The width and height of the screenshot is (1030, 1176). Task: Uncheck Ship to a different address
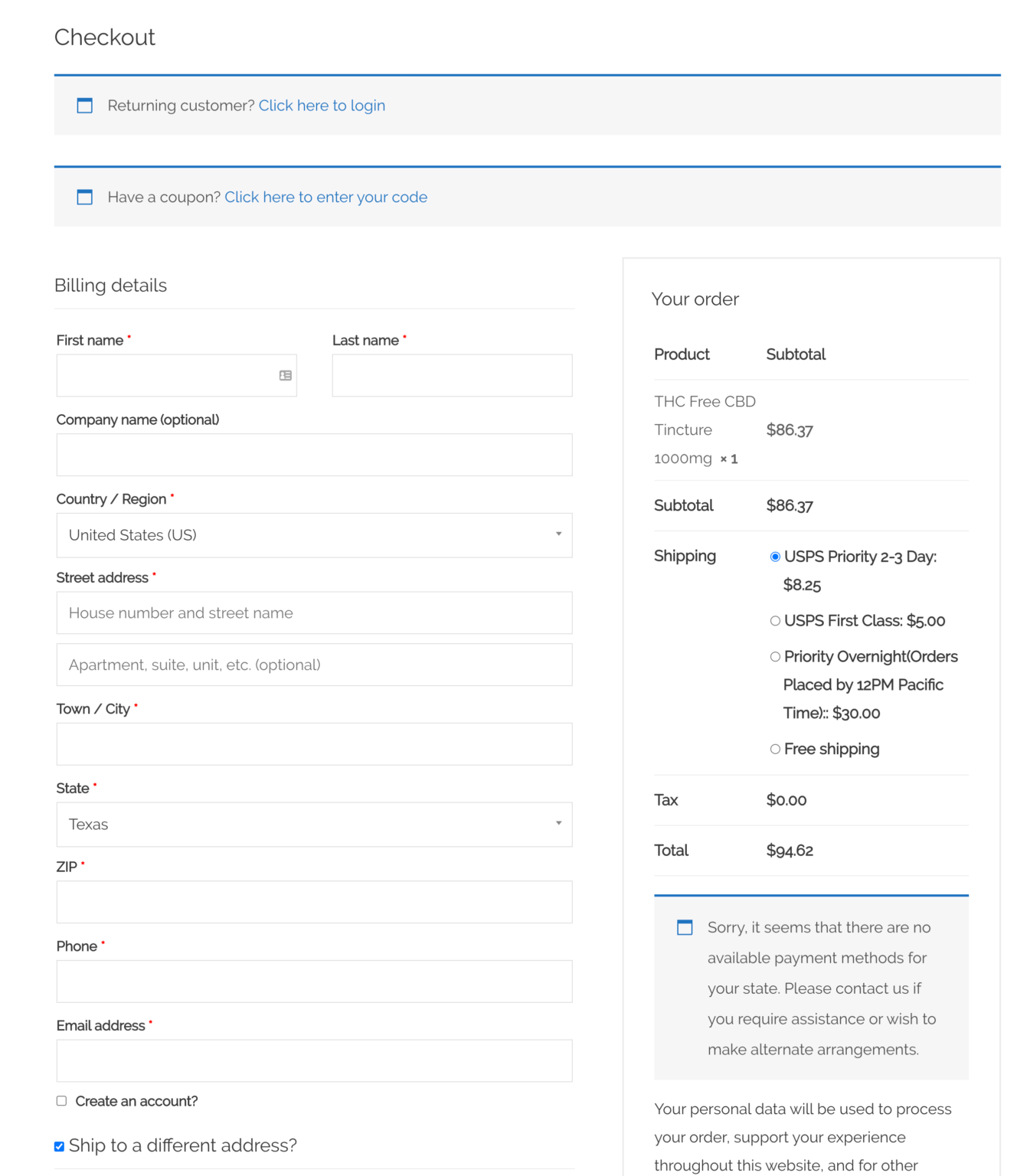click(59, 1146)
